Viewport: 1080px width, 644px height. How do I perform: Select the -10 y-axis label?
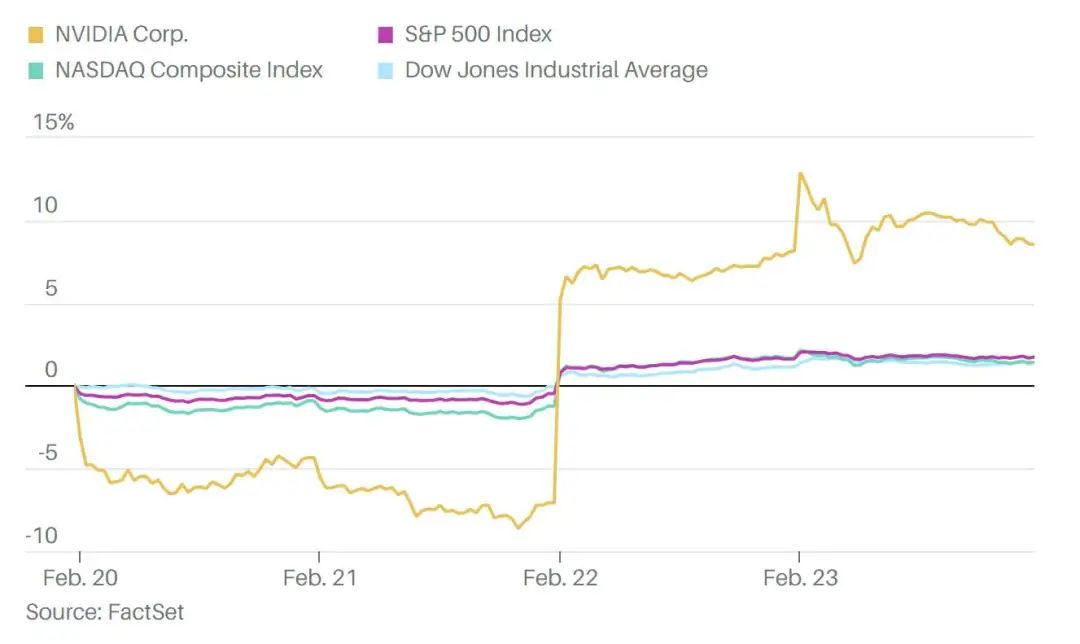(x=42, y=536)
